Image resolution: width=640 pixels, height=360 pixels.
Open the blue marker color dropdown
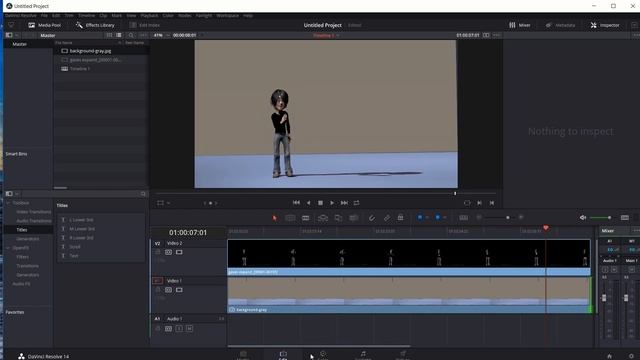pyautogui.click(x=444, y=218)
